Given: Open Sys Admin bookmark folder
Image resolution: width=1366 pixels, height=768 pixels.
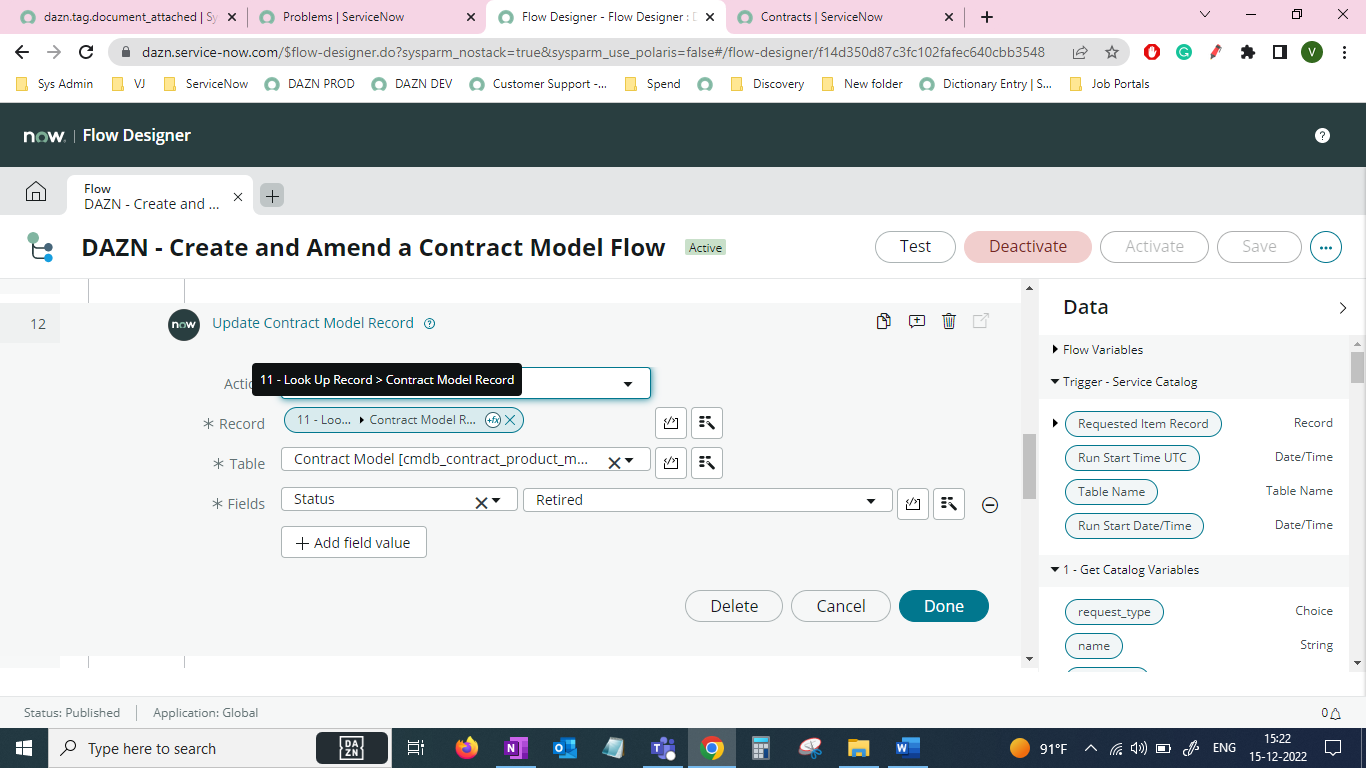Looking at the screenshot, I should (55, 84).
